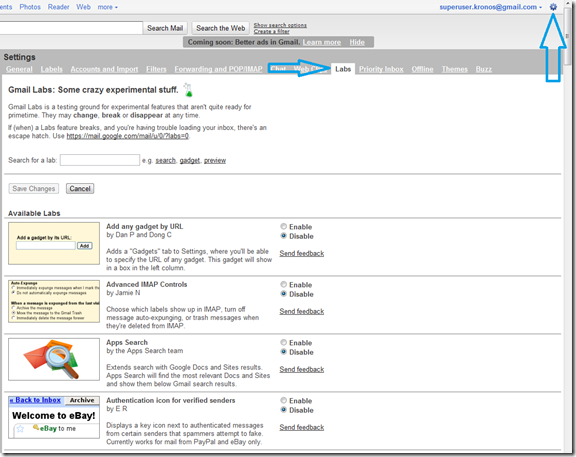576x457 pixels.
Task: Send feedback for Advanced IMAP Controls
Action: 302,312
